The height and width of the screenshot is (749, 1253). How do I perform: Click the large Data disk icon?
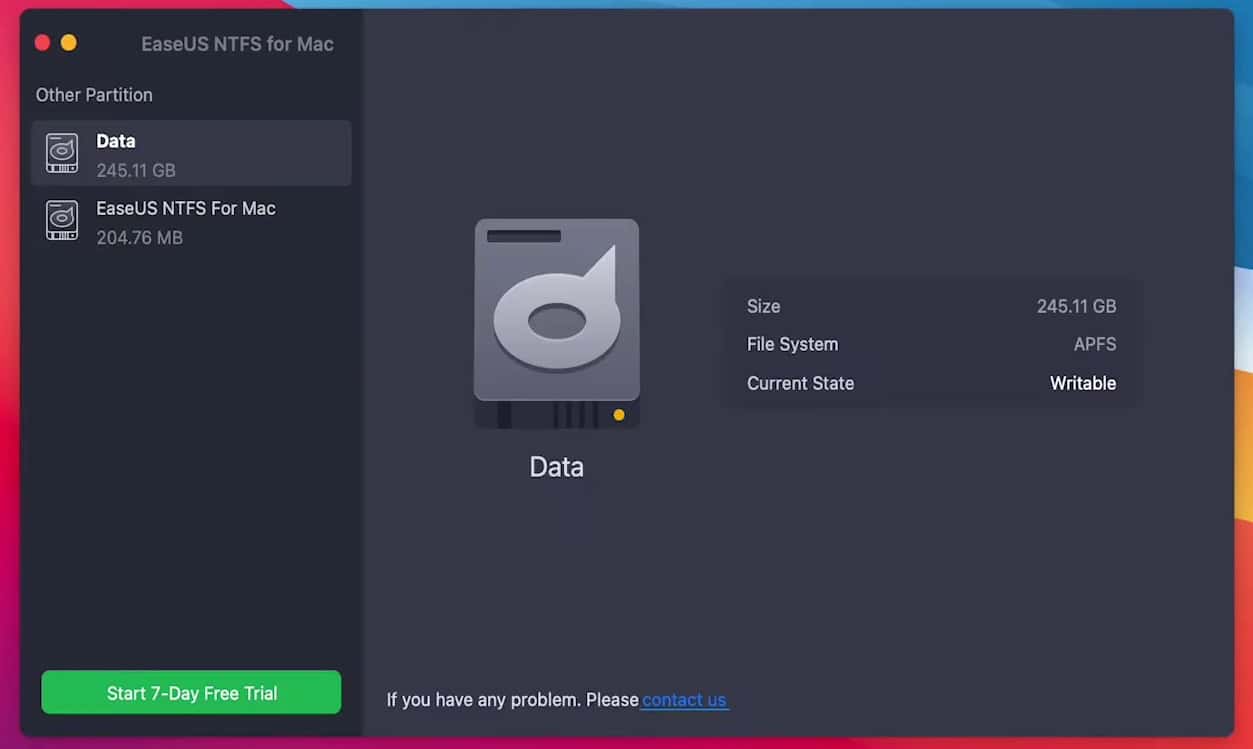(x=556, y=320)
